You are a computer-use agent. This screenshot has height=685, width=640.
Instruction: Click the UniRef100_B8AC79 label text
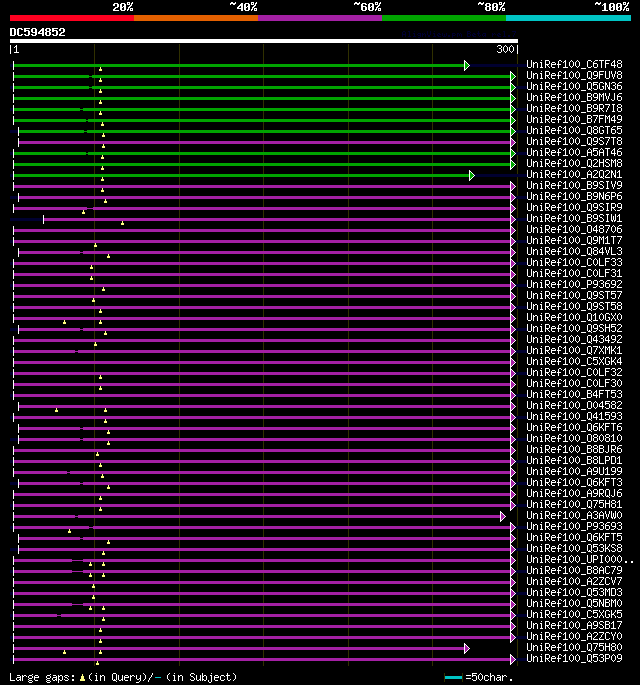[574, 570]
